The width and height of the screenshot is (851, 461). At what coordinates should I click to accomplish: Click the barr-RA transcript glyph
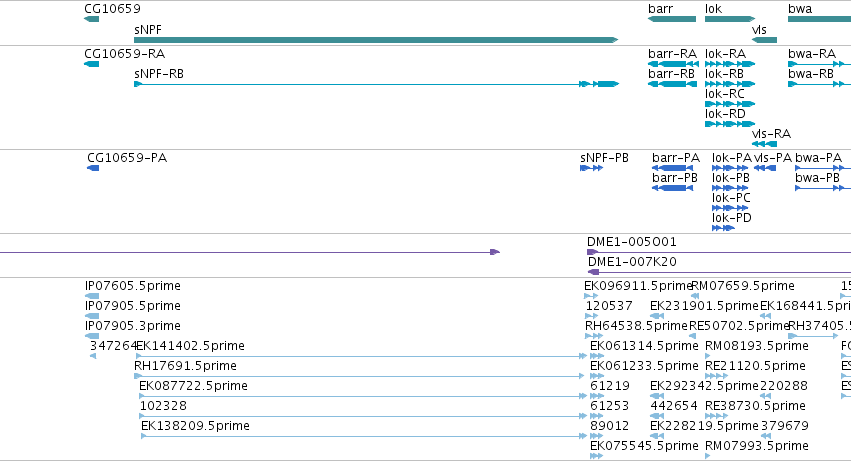674,64
